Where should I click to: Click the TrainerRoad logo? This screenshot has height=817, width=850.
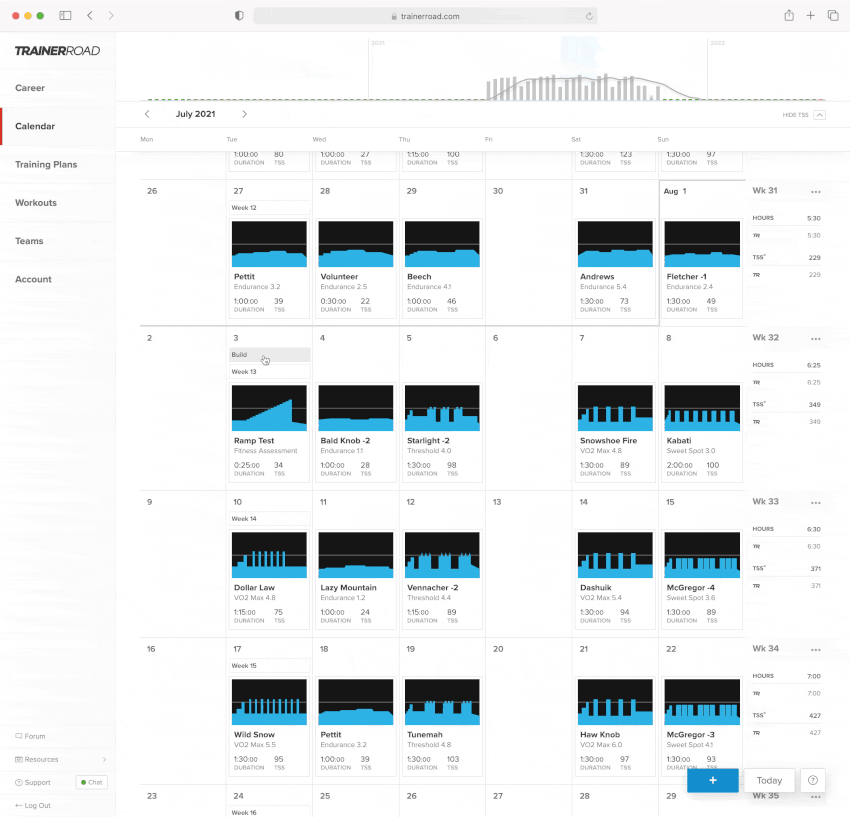[x=57, y=51]
